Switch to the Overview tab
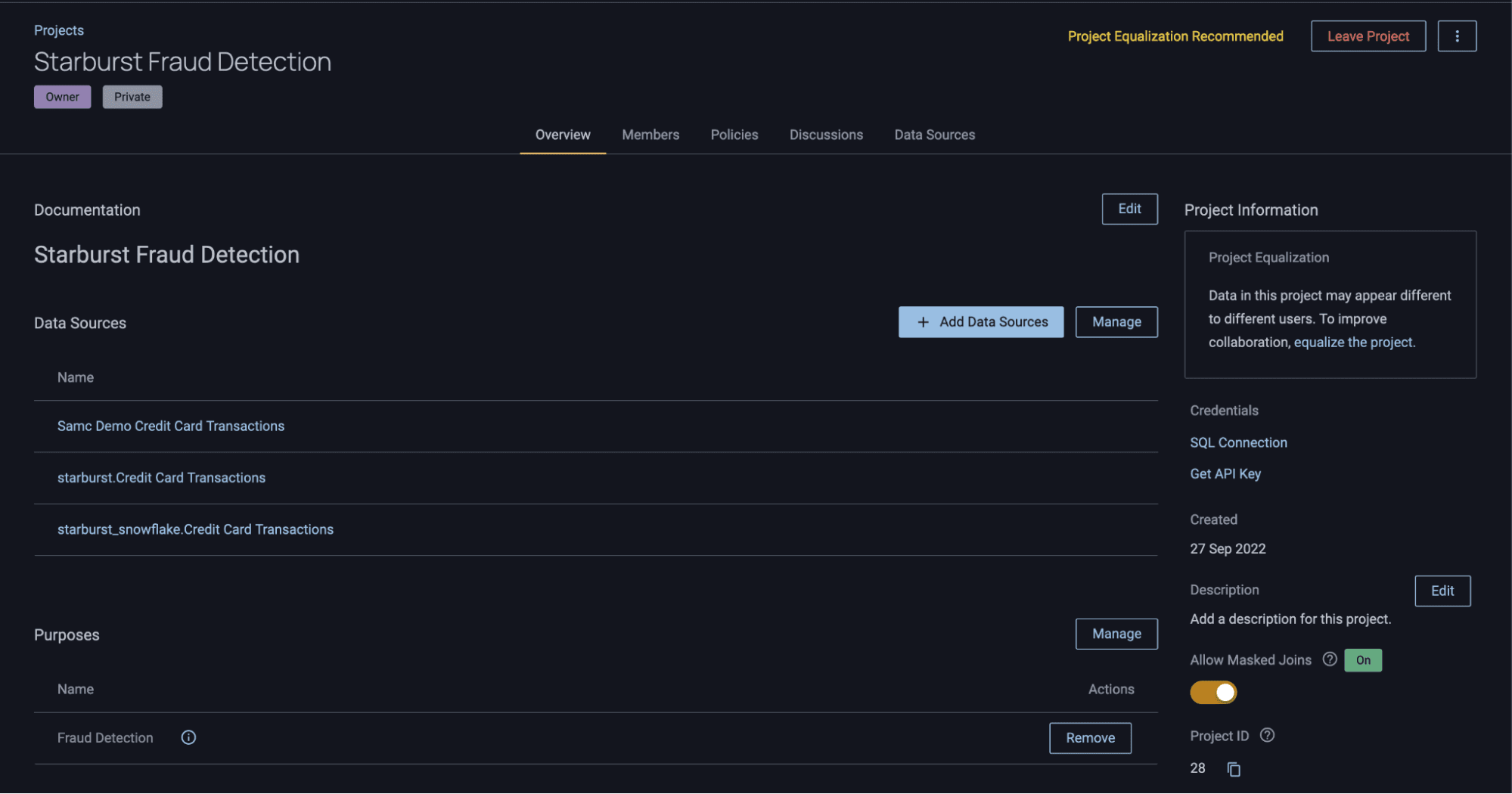Viewport: 1512px width, 794px height. coord(563,135)
